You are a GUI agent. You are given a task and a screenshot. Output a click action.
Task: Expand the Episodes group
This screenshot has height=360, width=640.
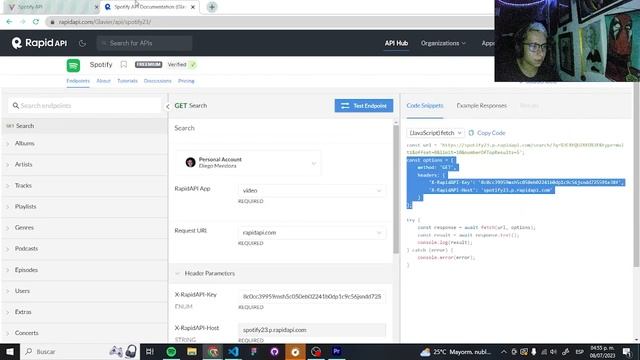click(84, 270)
